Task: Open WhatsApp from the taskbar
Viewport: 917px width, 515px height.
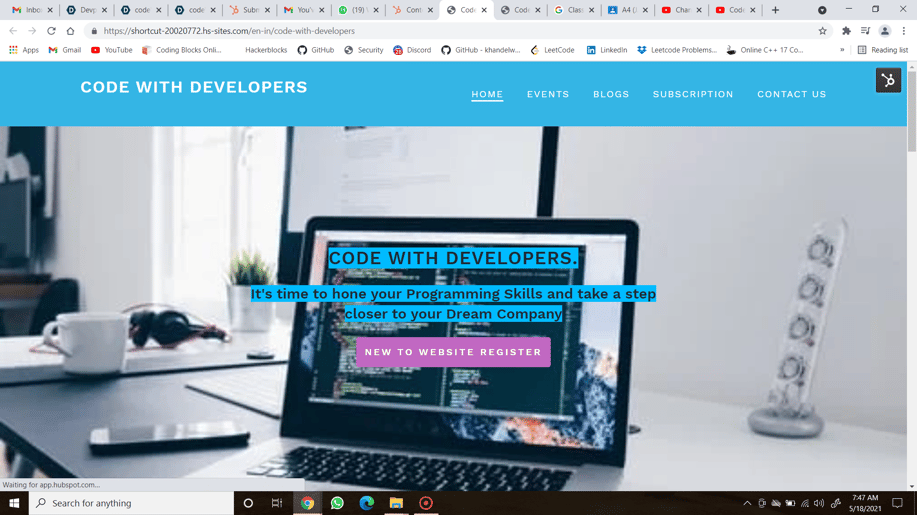Action: pyautogui.click(x=337, y=503)
